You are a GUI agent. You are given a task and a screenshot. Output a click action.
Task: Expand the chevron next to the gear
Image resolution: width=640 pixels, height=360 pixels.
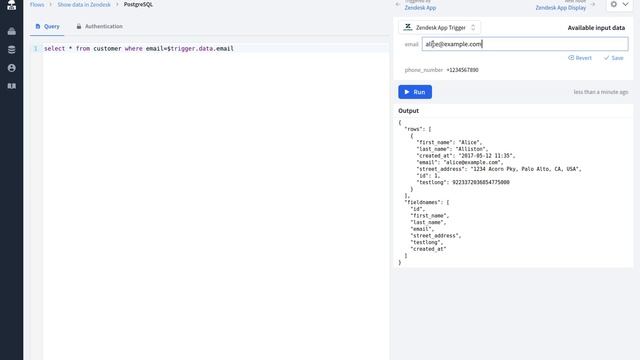point(625,4)
